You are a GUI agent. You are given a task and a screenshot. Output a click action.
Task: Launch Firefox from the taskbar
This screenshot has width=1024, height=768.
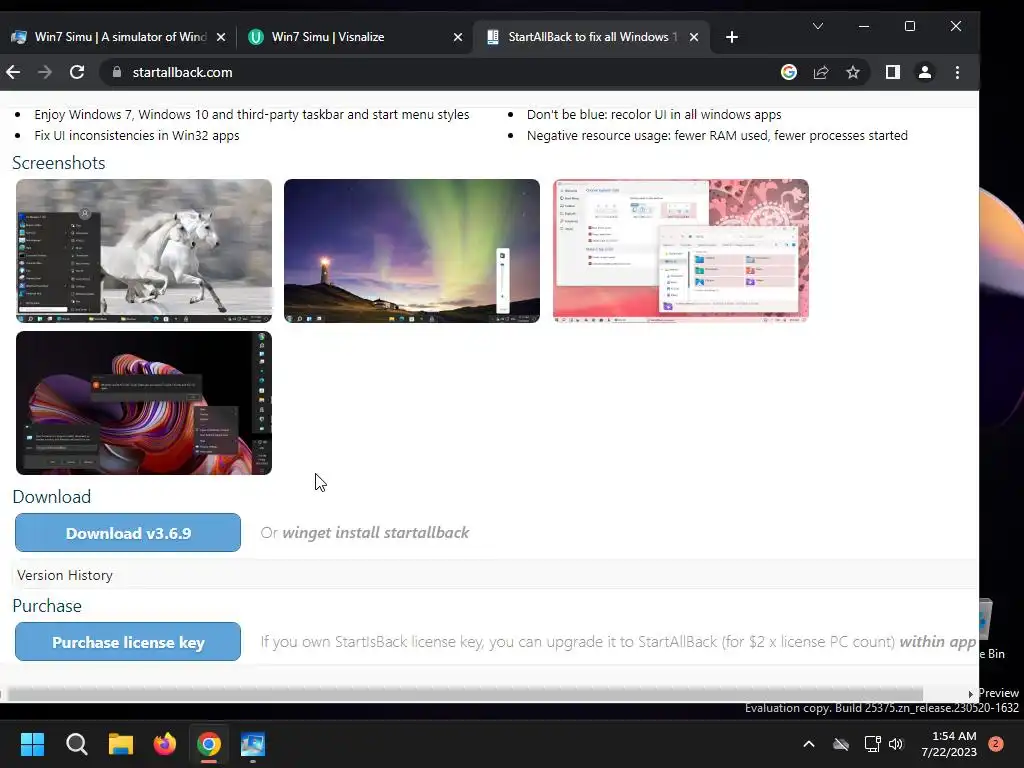pyautogui.click(x=165, y=744)
